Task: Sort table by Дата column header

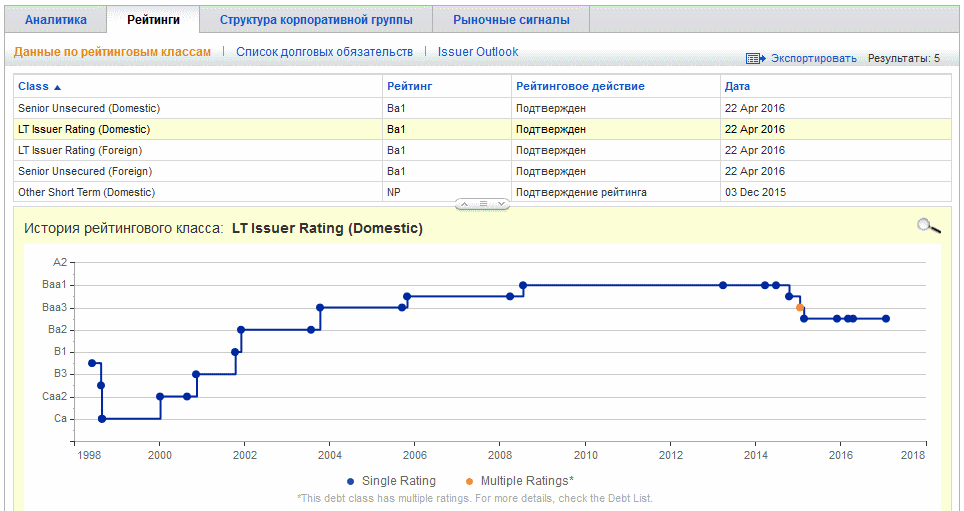Action: (737, 87)
